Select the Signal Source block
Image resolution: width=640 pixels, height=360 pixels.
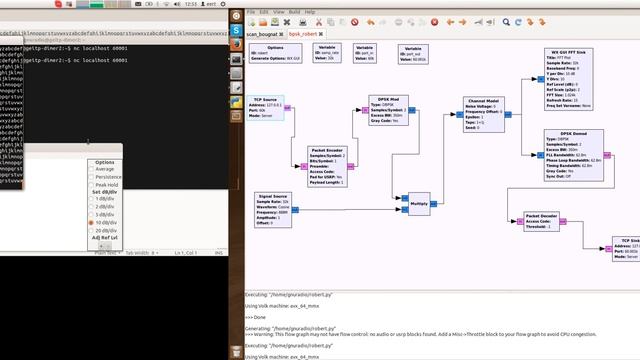[x=273, y=210]
